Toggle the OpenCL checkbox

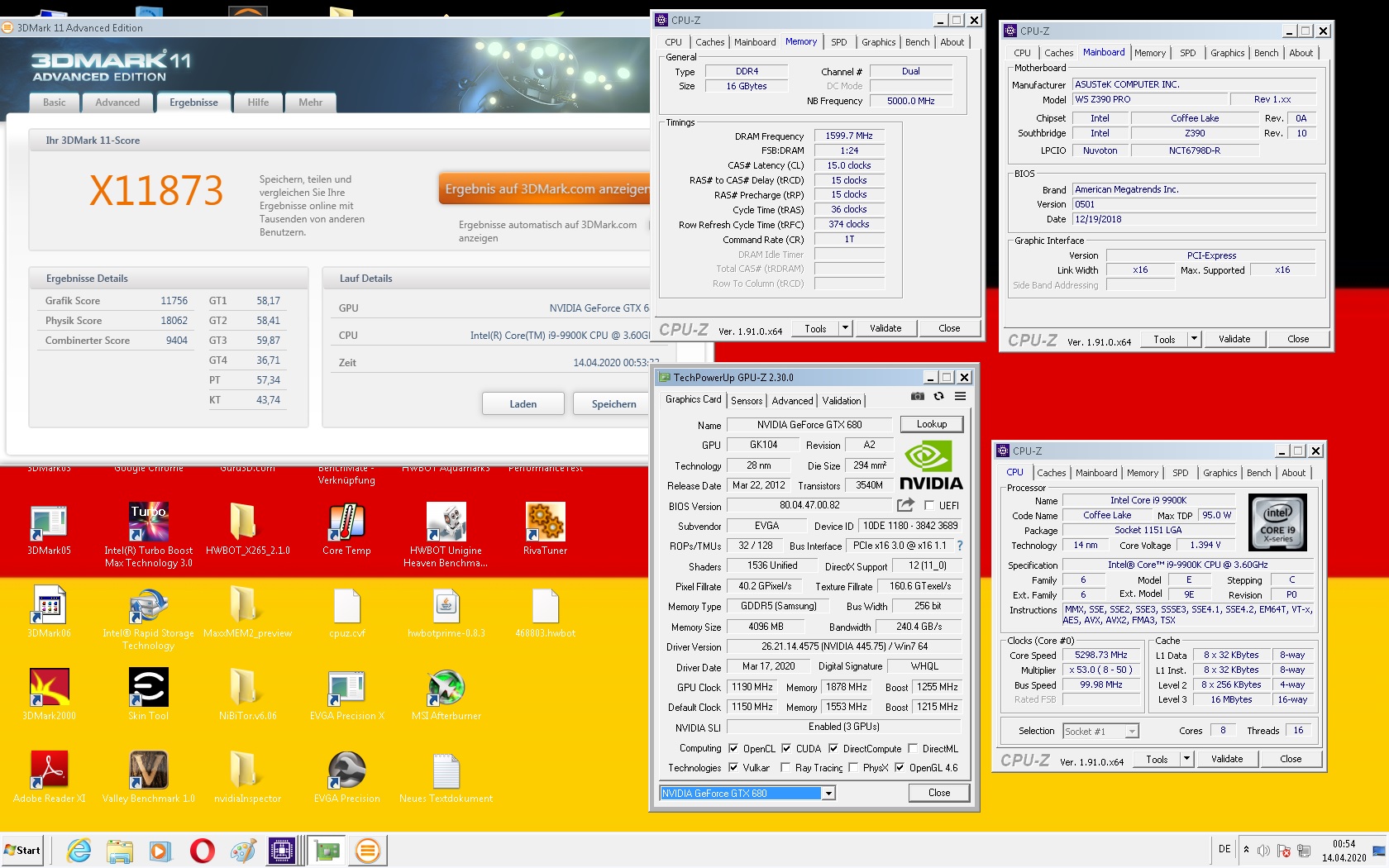coord(733,748)
